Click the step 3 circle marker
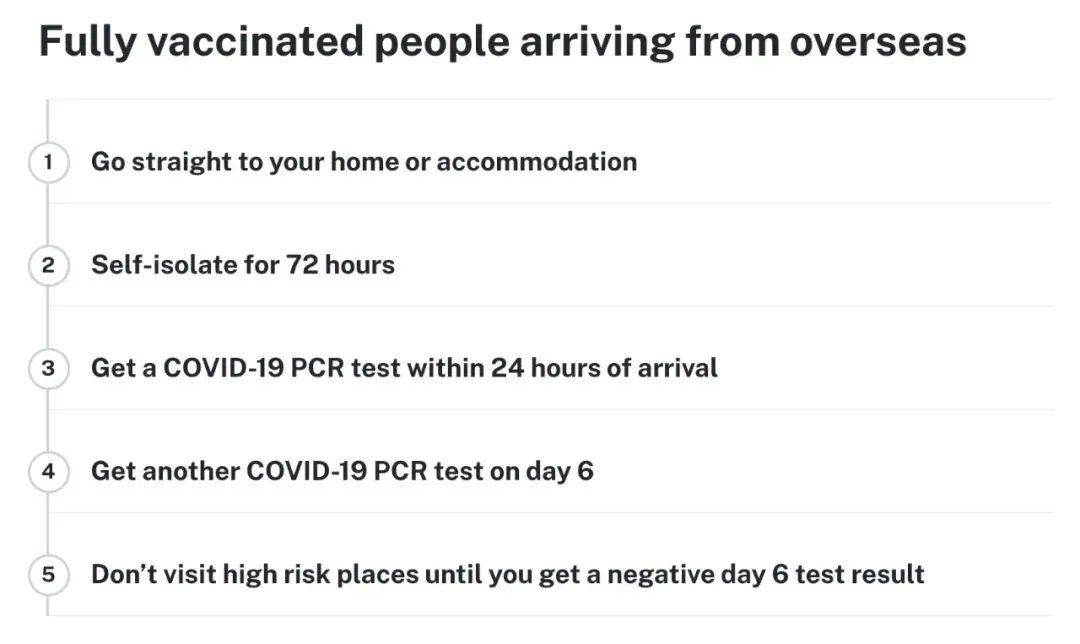This screenshot has height=644, width=1080. pyautogui.click(x=48, y=368)
